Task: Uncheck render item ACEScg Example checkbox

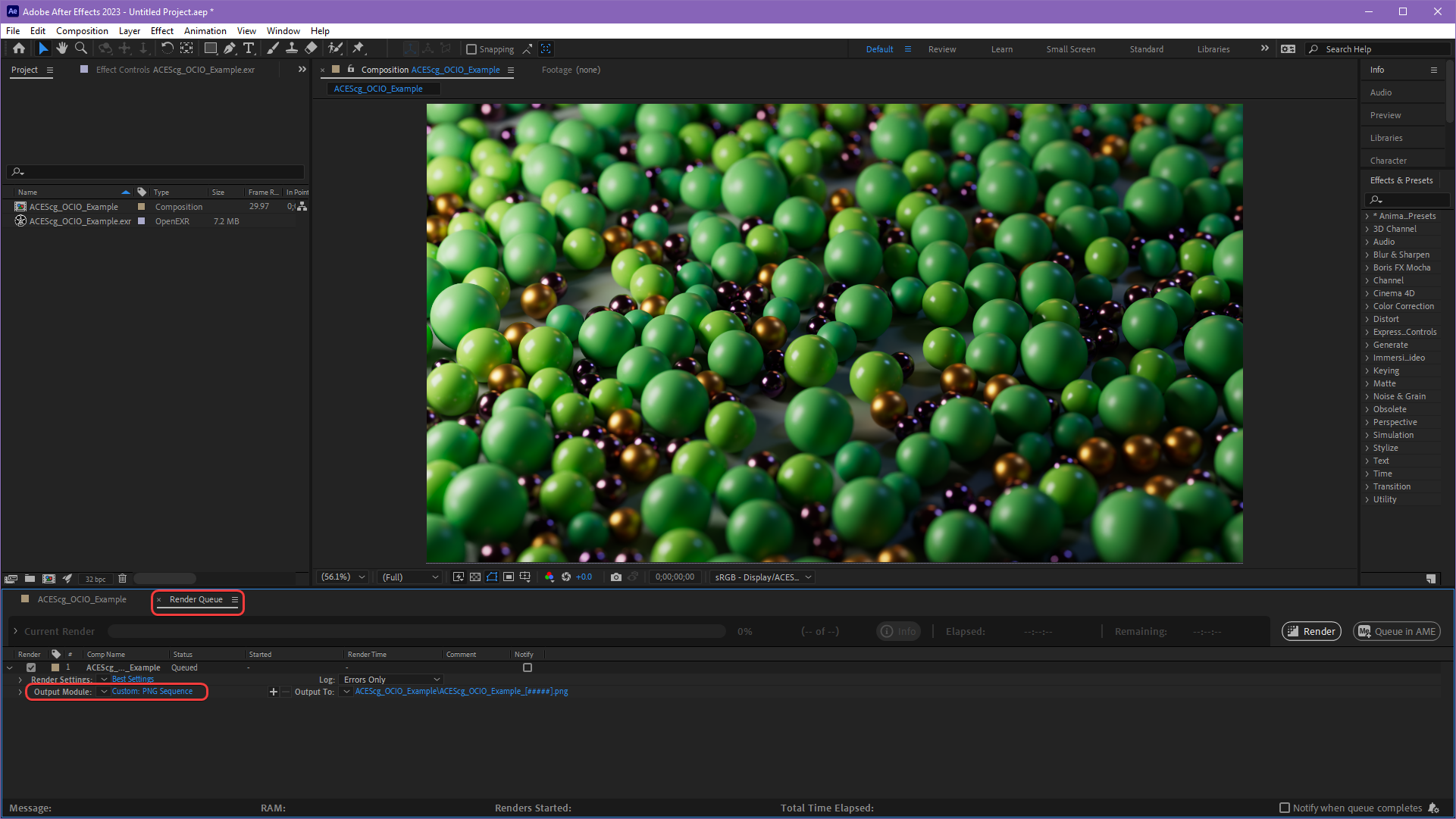Action: tap(31, 667)
